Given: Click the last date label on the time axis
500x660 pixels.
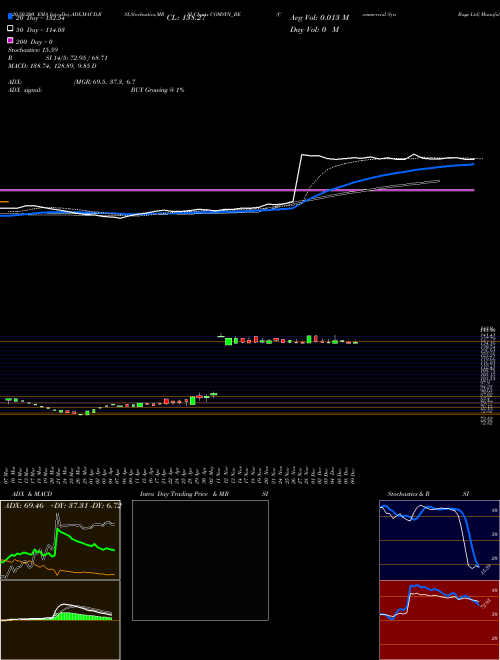Looking at the screenshot, I should pos(354,475).
